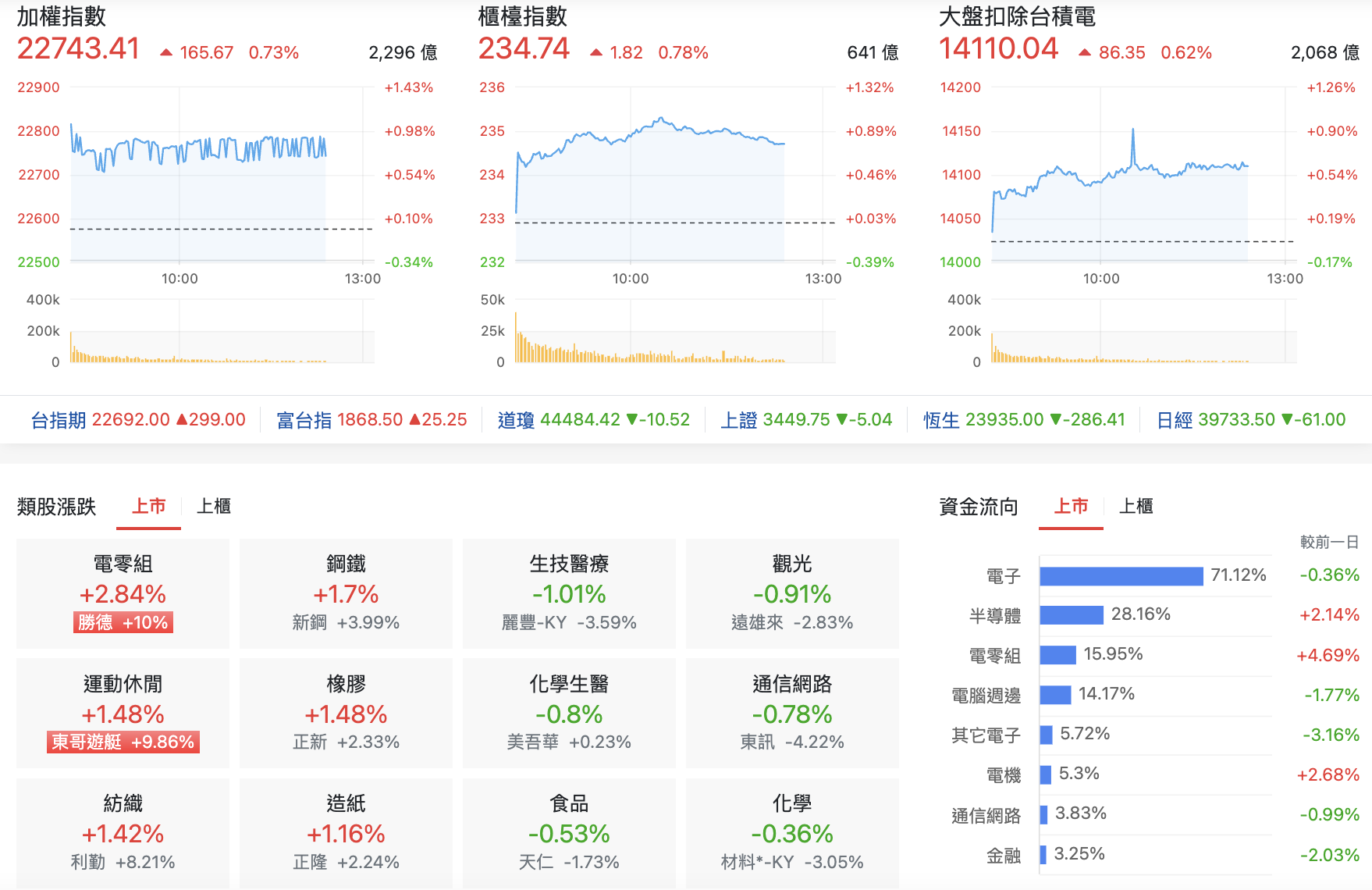Click 上證 3449.75 ticker
This screenshot has height=890, width=1372.
tap(806, 420)
